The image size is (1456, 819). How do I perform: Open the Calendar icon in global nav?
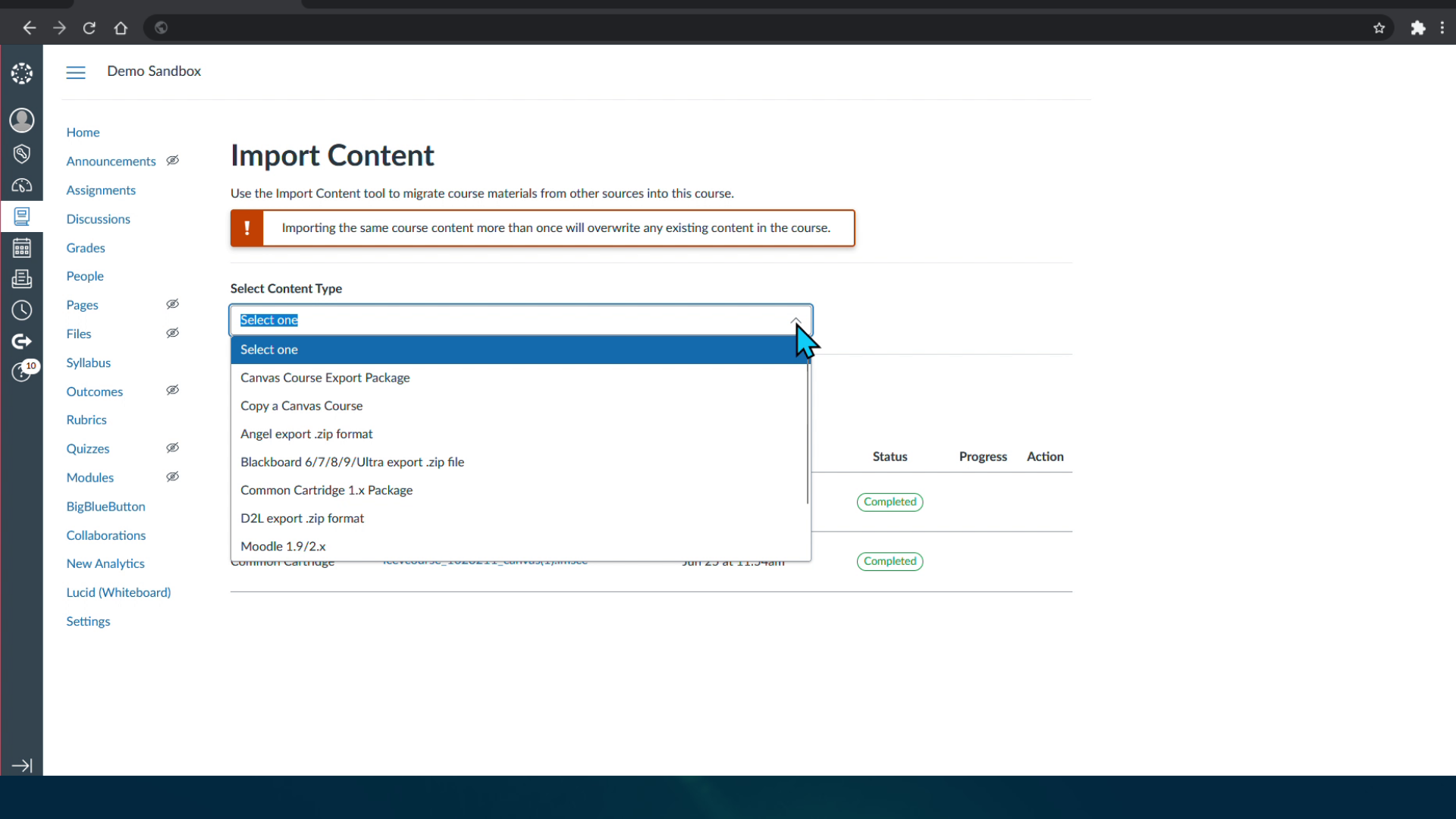tap(22, 248)
